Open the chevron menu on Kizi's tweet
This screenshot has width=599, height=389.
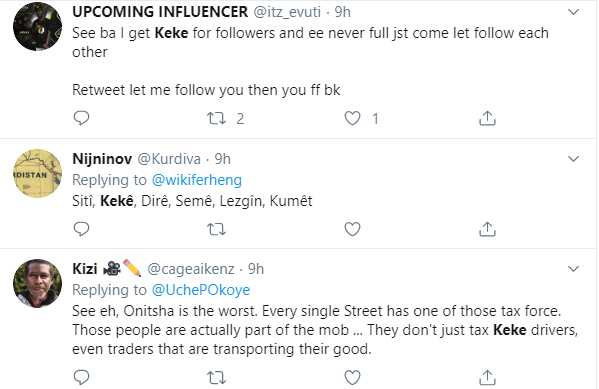click(573, 269)
